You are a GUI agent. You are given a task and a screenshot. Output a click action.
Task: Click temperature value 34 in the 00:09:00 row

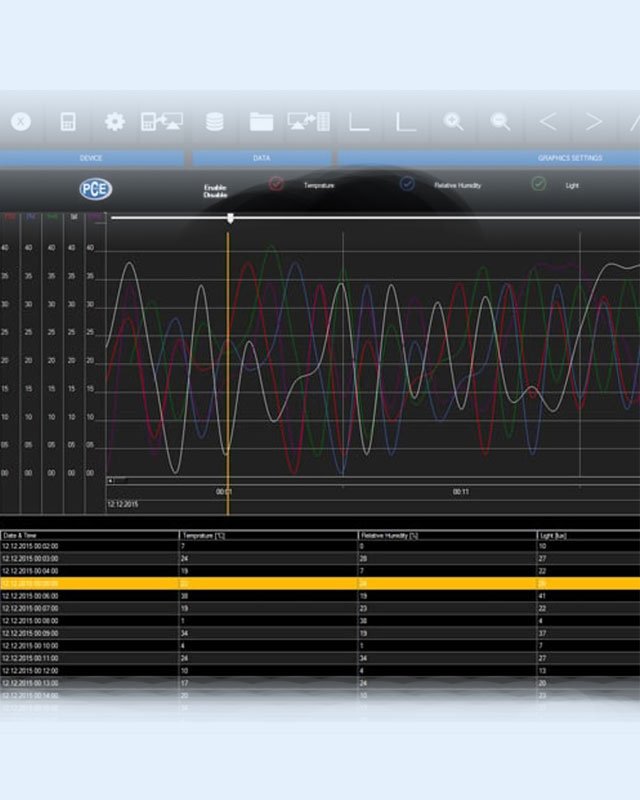184,633
